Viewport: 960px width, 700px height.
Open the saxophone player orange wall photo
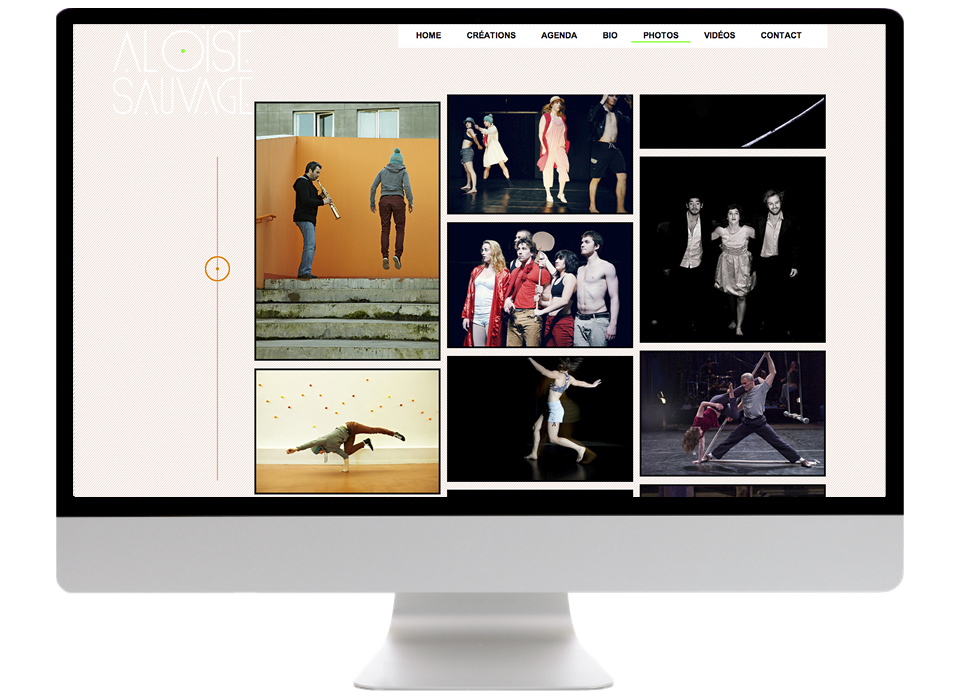[x=347, y=231]
